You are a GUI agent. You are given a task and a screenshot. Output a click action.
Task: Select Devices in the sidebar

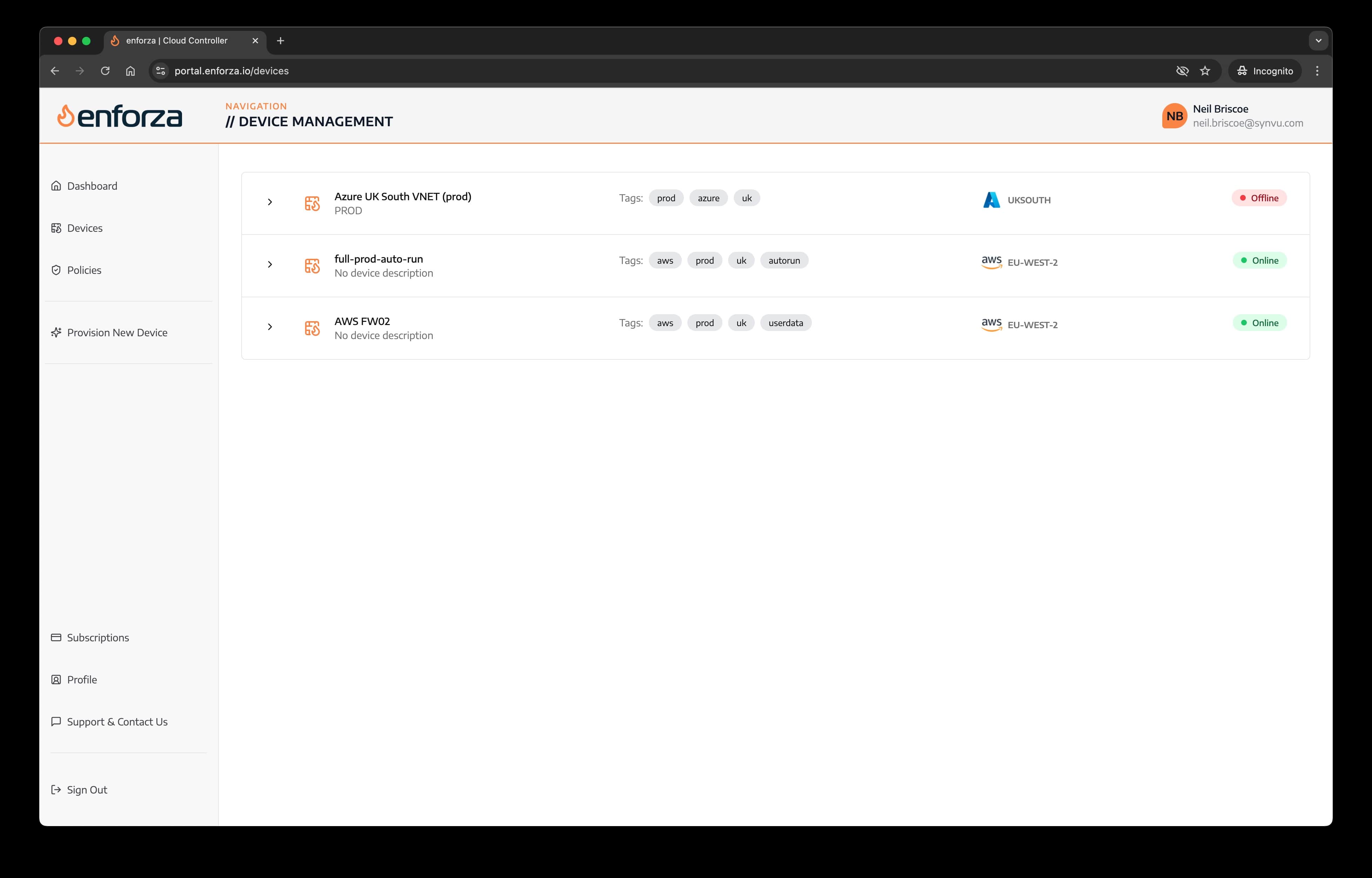pyautogui.click(x=85, y=228)
